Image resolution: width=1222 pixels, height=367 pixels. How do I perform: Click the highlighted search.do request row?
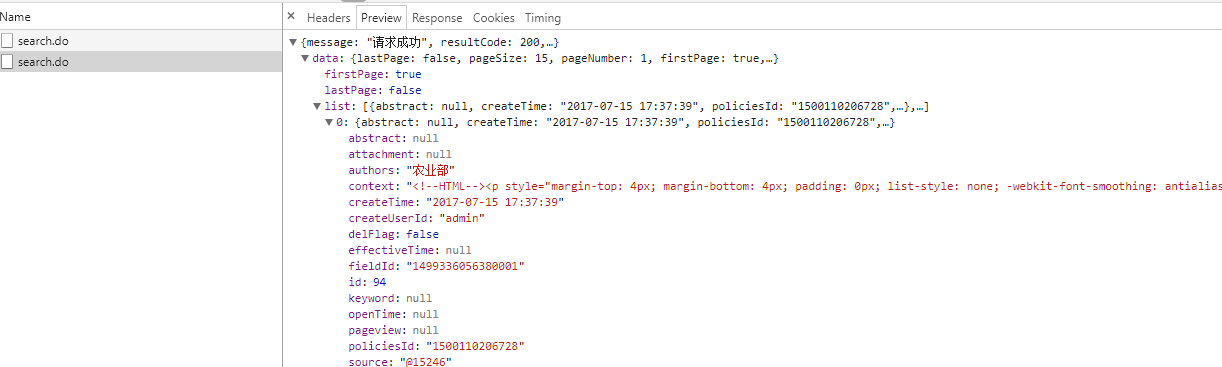pos(141,62)
